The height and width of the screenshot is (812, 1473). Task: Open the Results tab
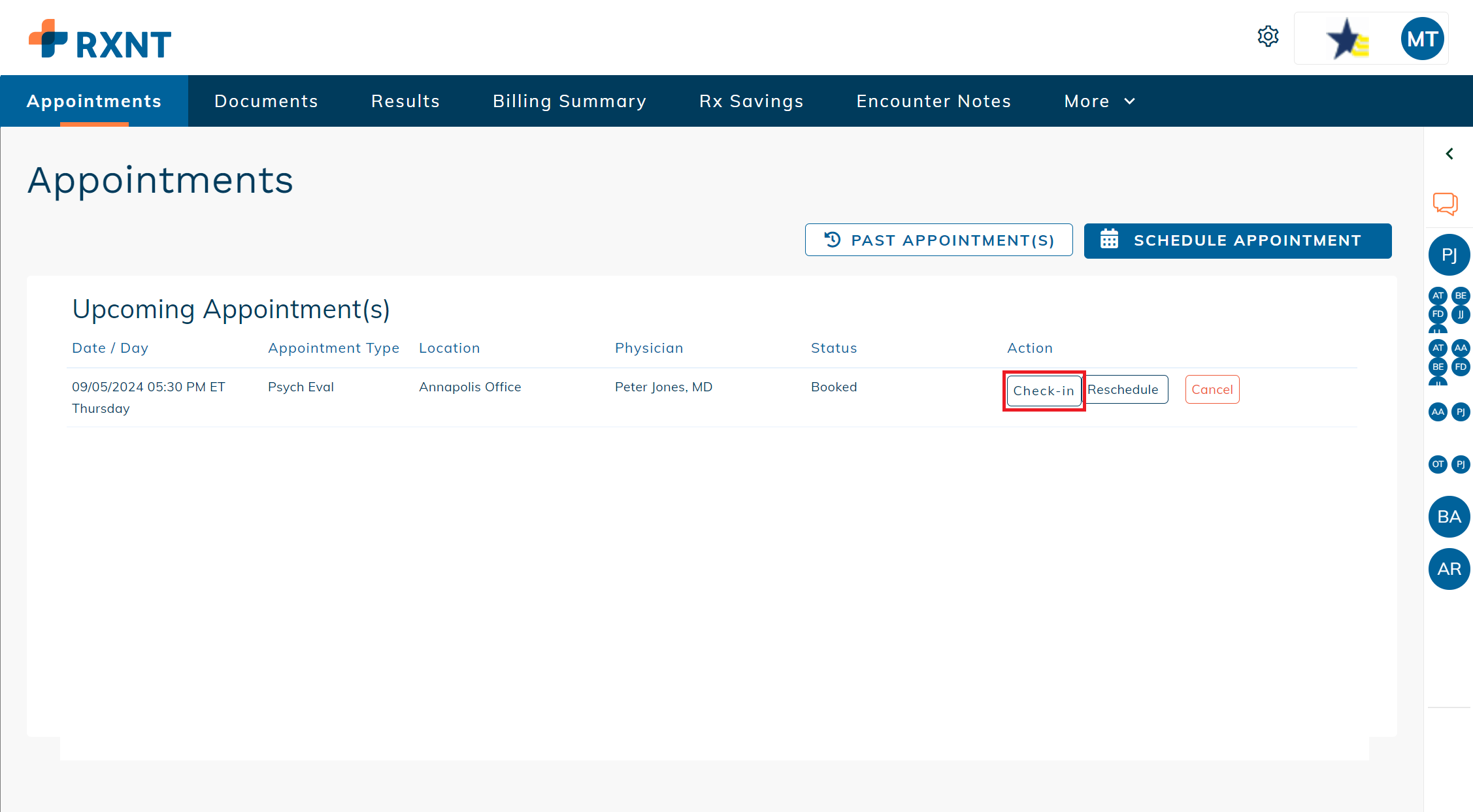click(406, 101)
